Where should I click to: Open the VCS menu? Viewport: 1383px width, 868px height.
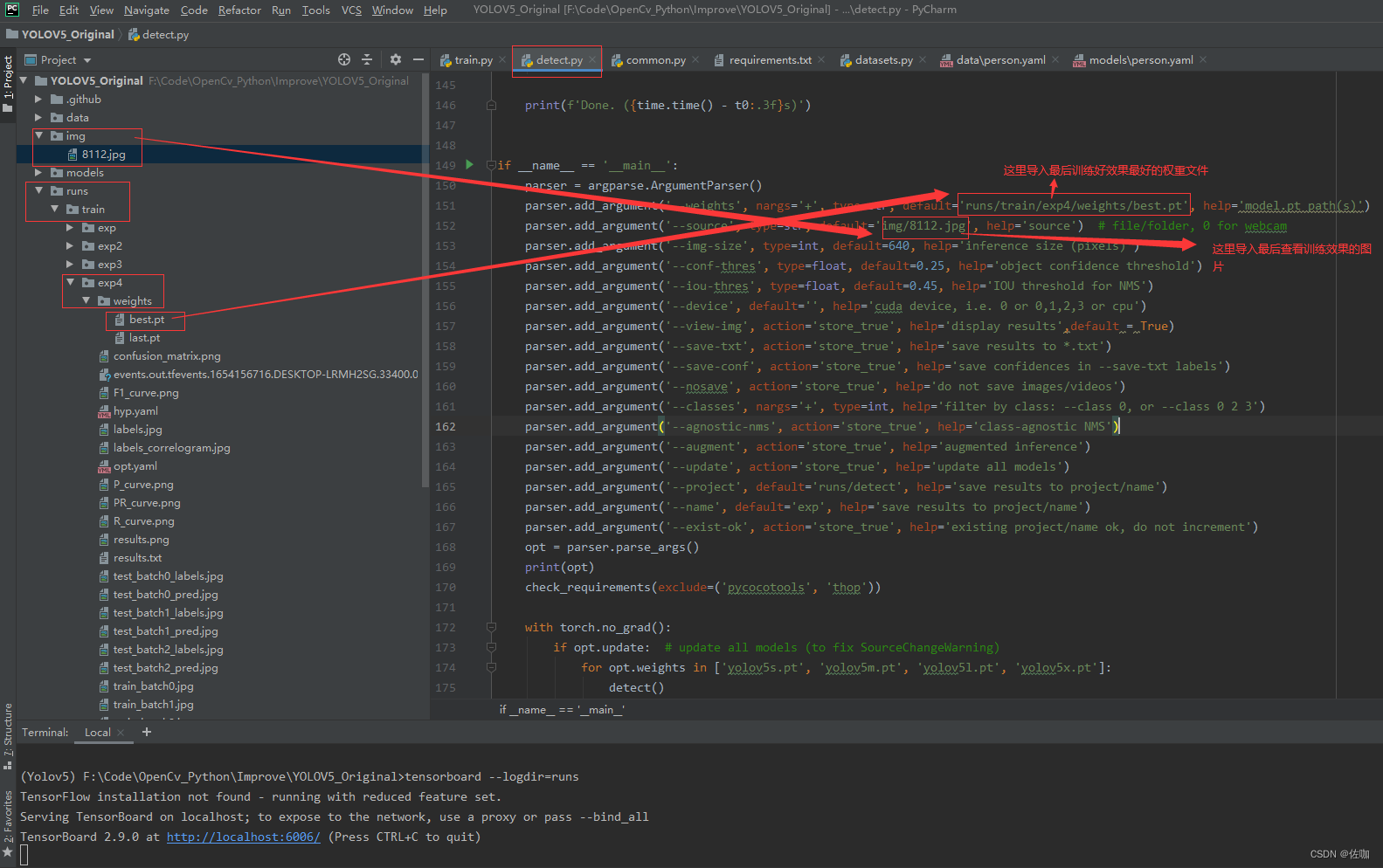click(x=351, y=10)
